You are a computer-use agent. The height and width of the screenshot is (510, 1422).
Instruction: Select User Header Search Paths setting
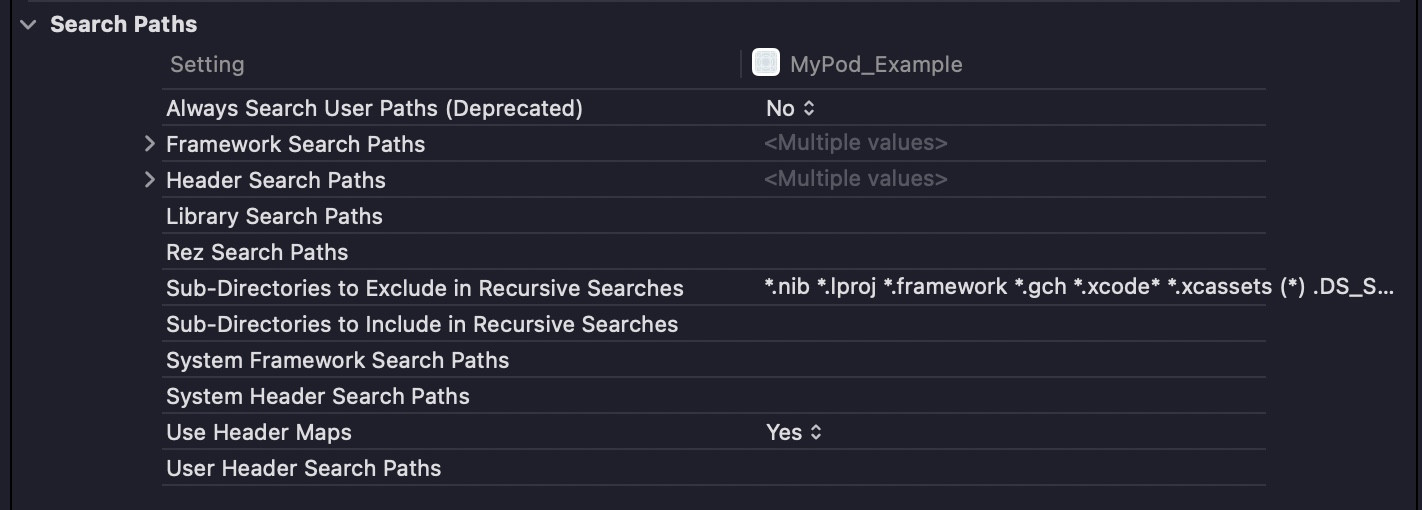click(x=303, y=468)
